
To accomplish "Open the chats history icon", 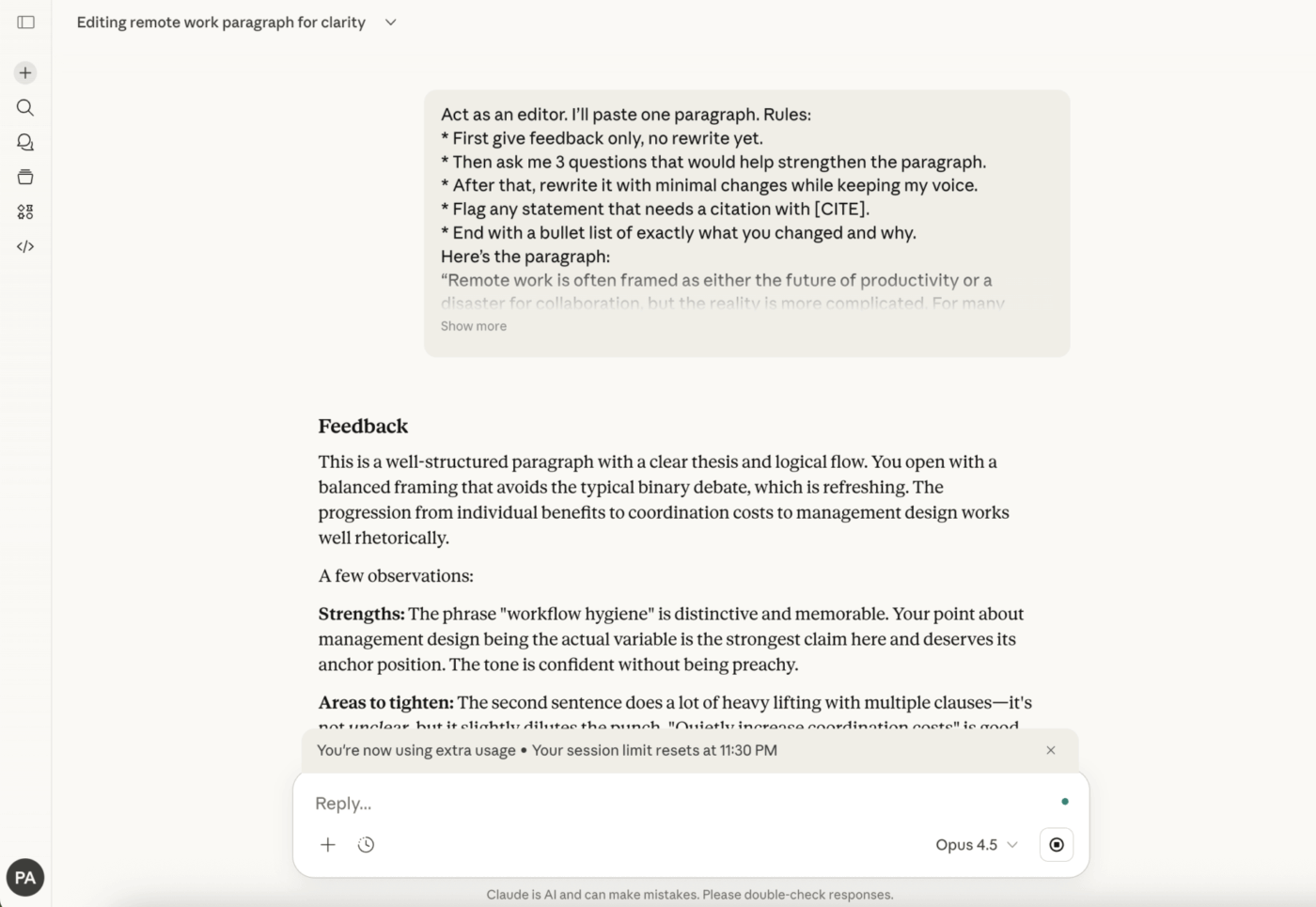I will 25,142.
